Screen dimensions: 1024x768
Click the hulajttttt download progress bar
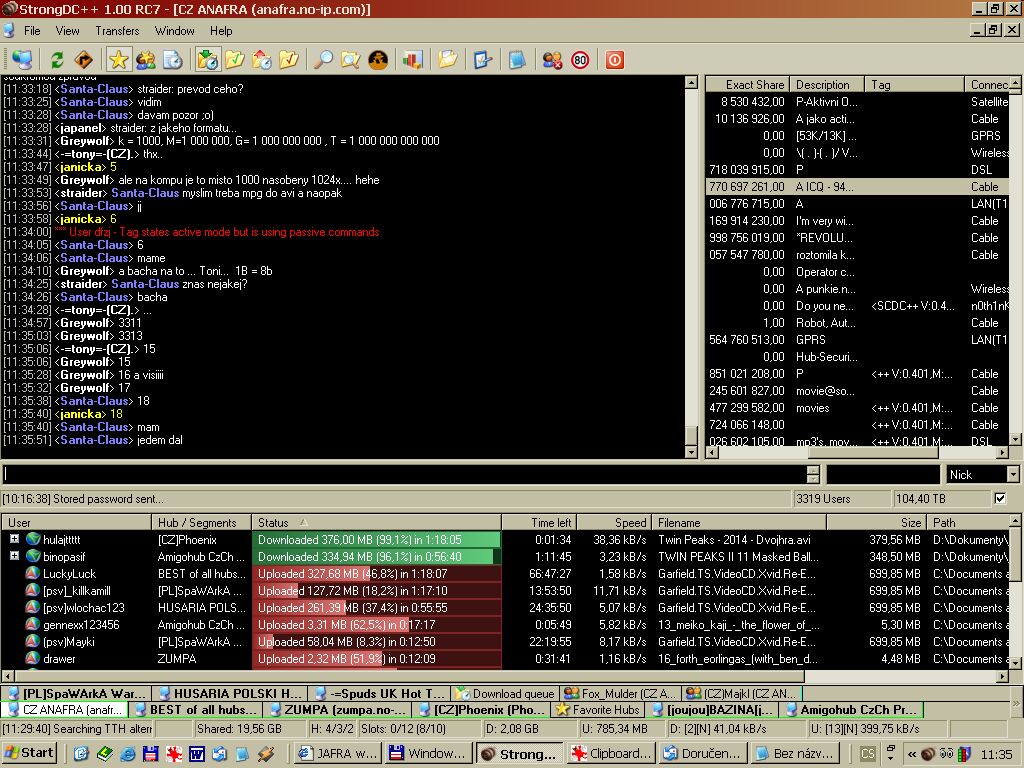coord(377,539)
